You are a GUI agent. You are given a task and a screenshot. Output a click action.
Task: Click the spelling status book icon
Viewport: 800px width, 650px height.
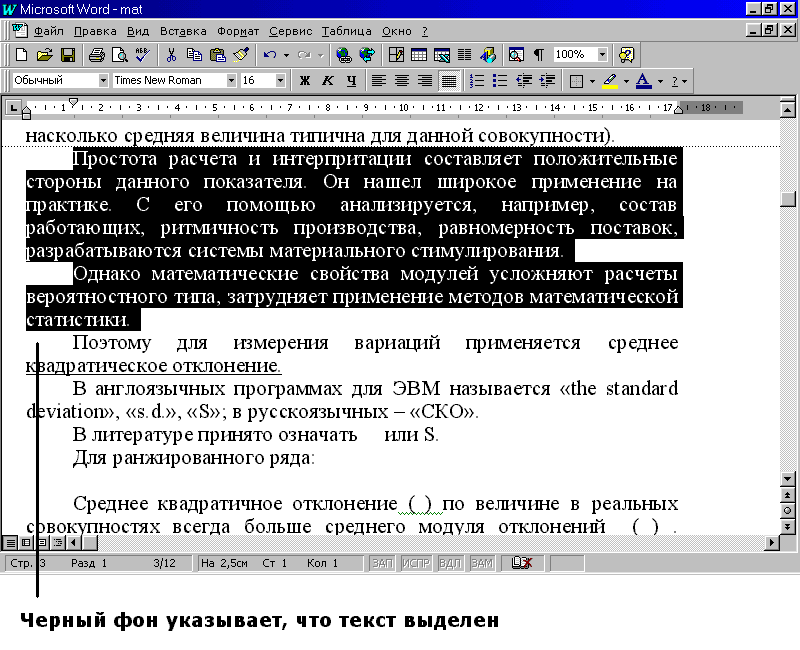[521, 563]
